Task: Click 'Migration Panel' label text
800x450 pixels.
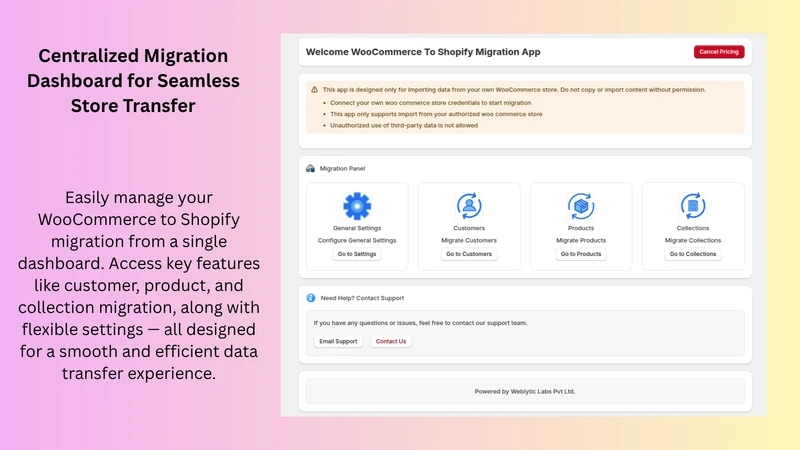Action: pos(342,168)
